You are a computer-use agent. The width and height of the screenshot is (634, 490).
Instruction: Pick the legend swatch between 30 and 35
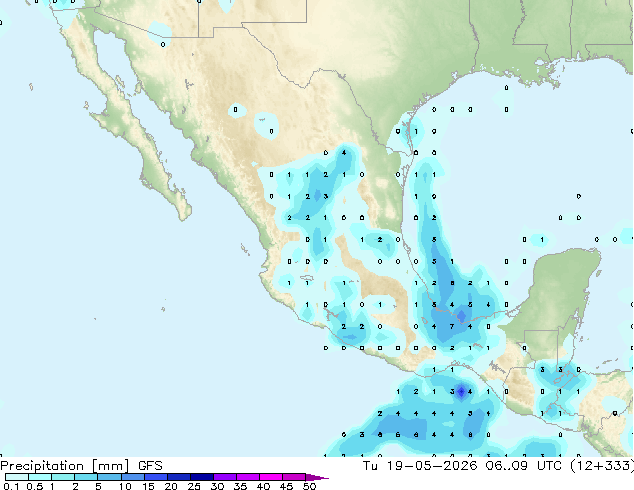[x=225, y=477]
